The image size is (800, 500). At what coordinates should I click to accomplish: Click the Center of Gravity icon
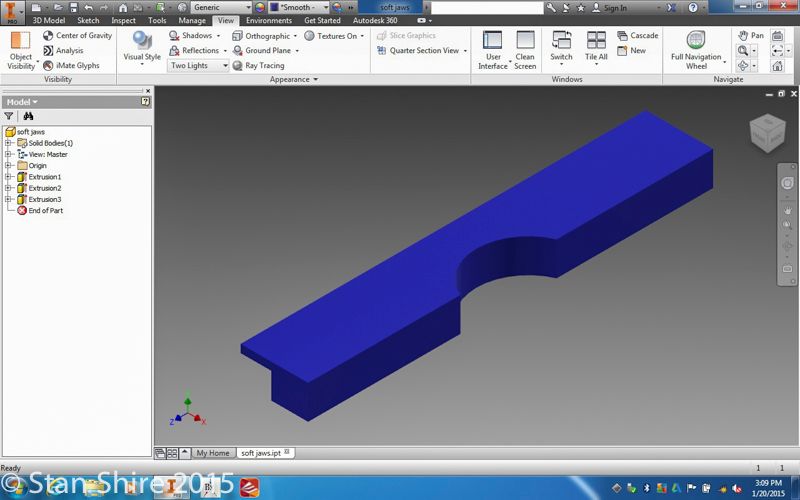(48, 36)
